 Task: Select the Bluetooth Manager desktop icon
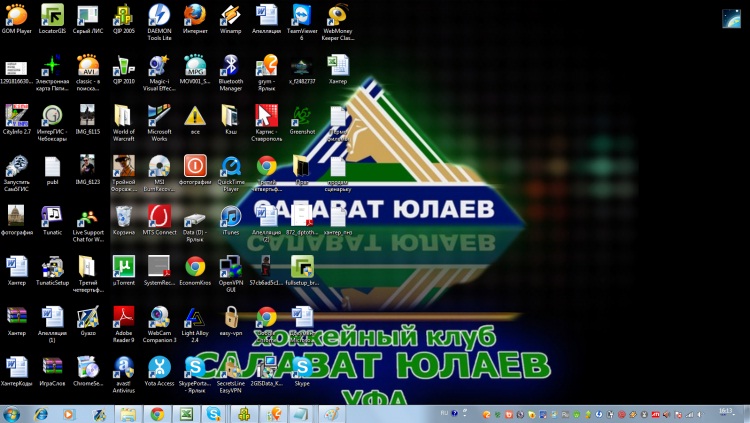coord(231,66)
